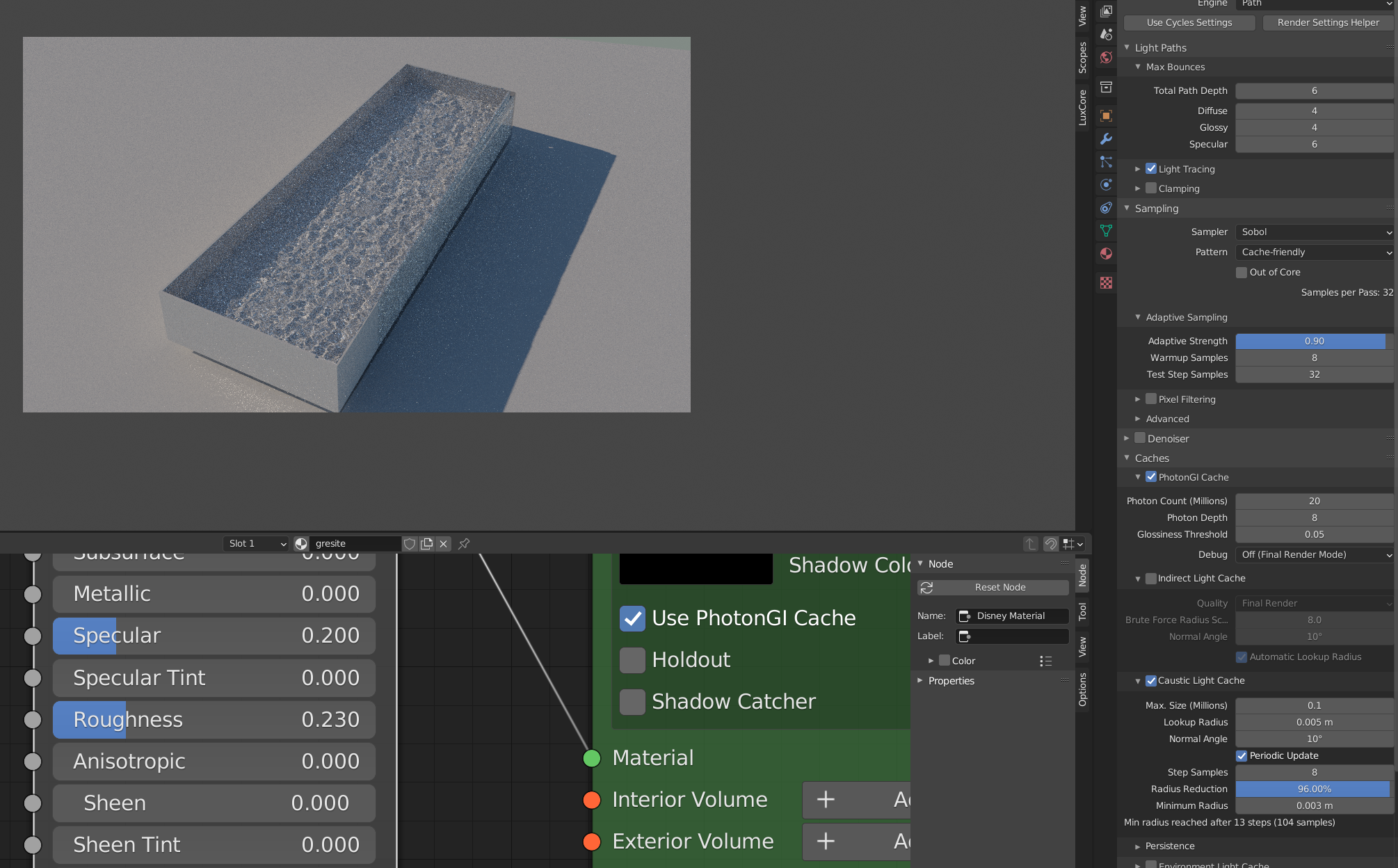Image resolution: width=1398 pixels, height=868 pixels.
Task: Expand the Persistence section
Action: (1169, 846)
